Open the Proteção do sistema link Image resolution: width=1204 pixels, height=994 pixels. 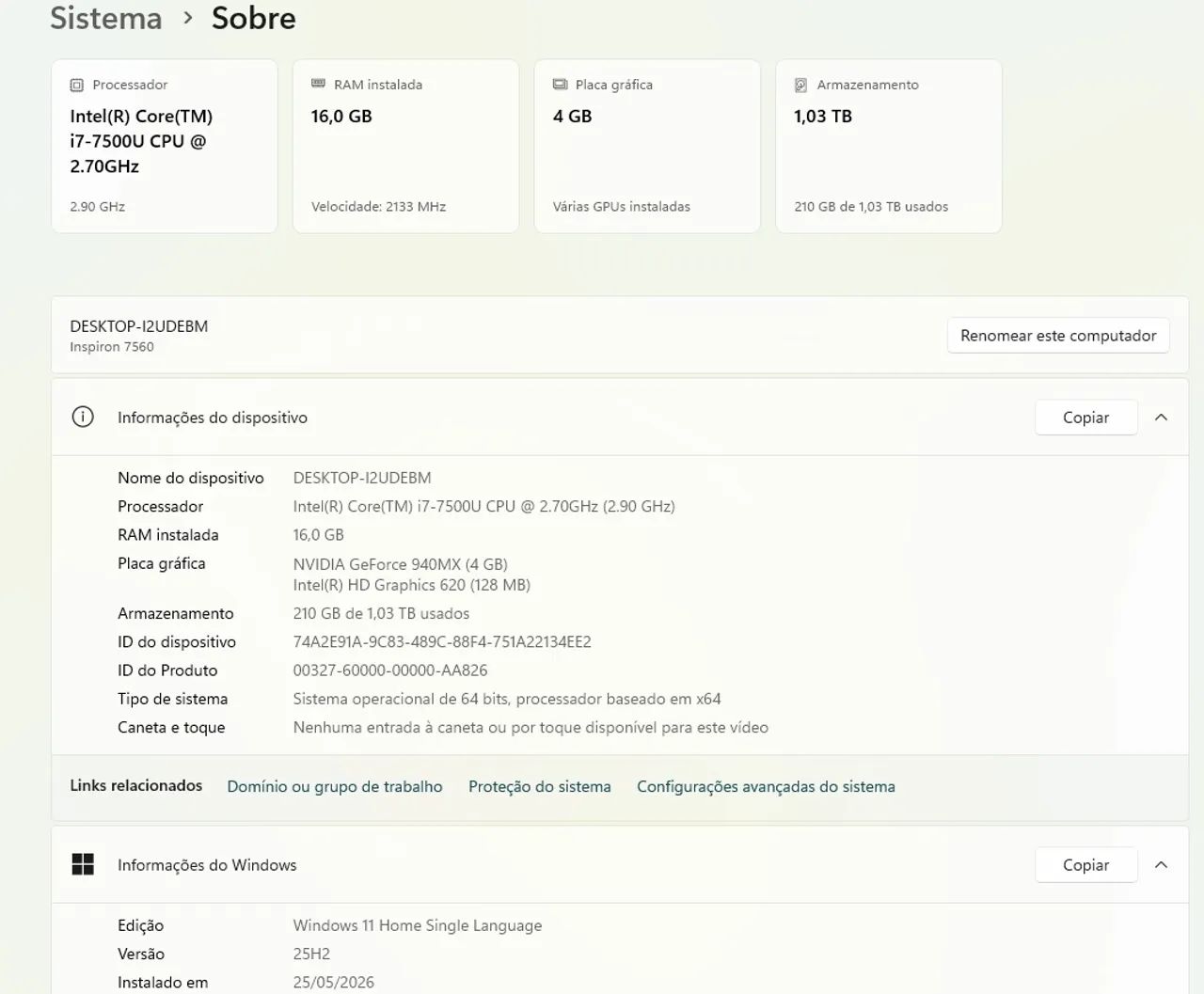tap(540, 786)
